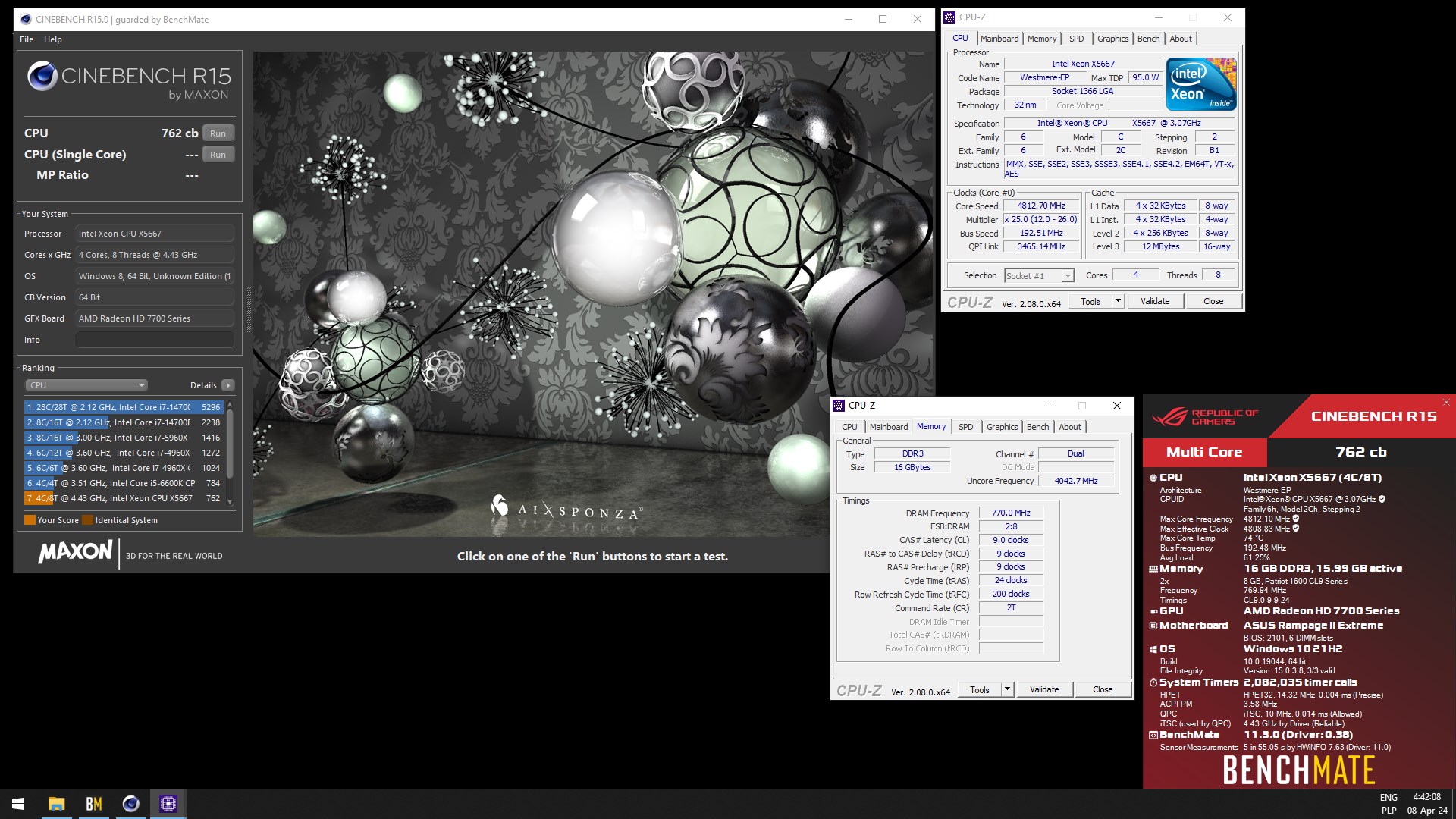This screenshot has height=819, width=1456.
Task: Open Details arrow in Ranking panel
Action: pos(227,385)
